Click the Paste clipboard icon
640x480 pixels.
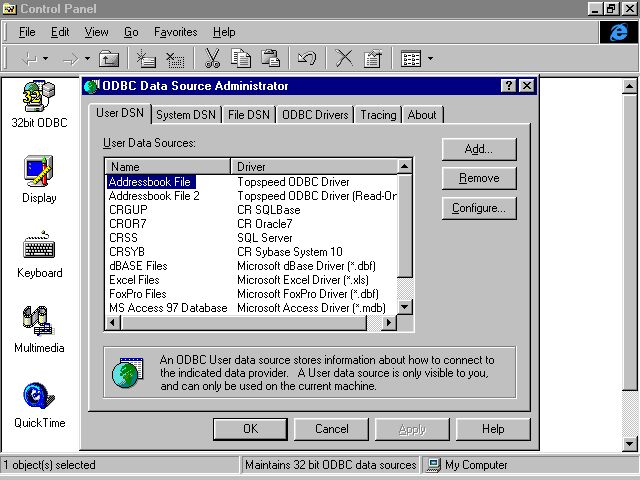click(271, 58)
